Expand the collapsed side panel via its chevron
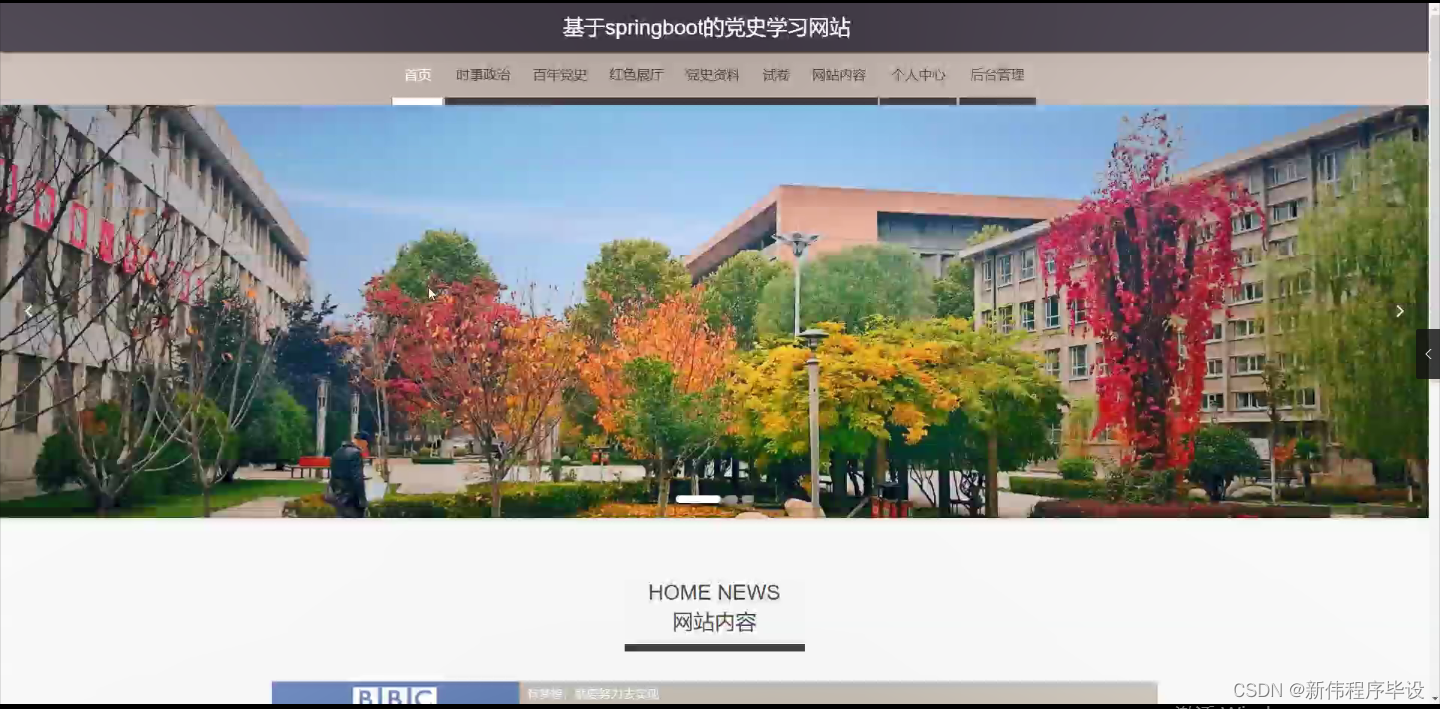The width and height of the screenshot is (1440, 709). click(1427, 353)
